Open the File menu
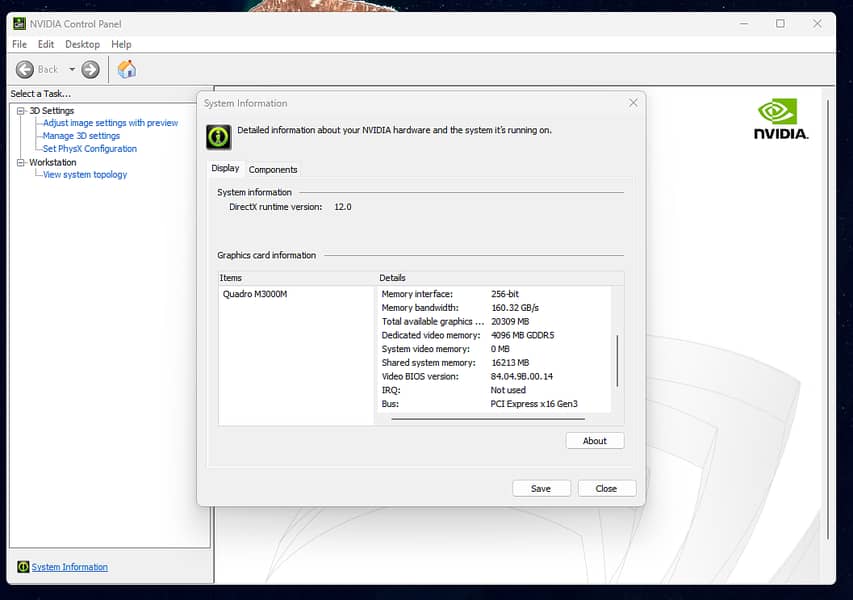Screen dimensions: 853x600 click(x=19, y=44)
